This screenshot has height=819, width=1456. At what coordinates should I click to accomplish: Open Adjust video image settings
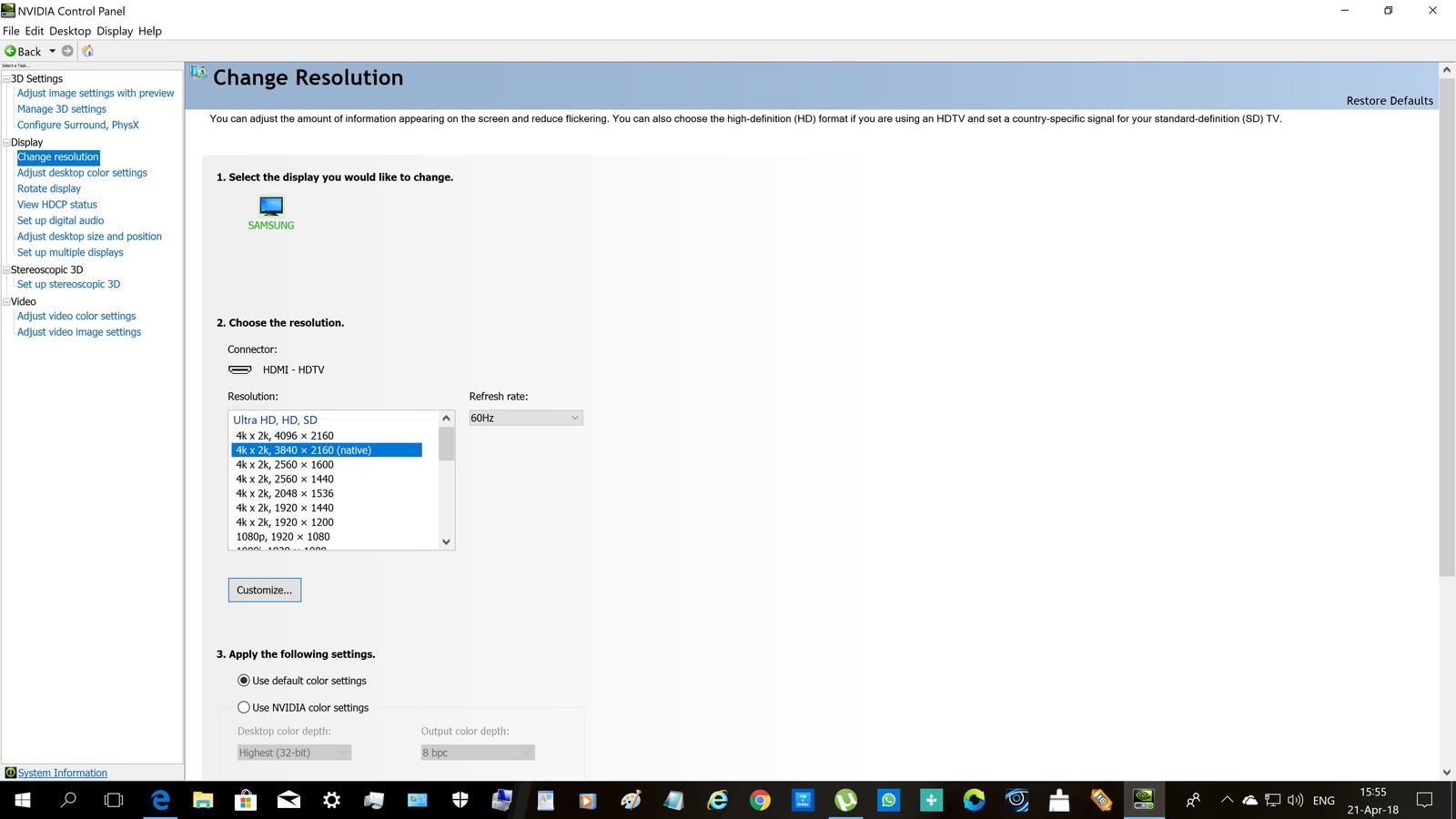(x=79, y=332)
